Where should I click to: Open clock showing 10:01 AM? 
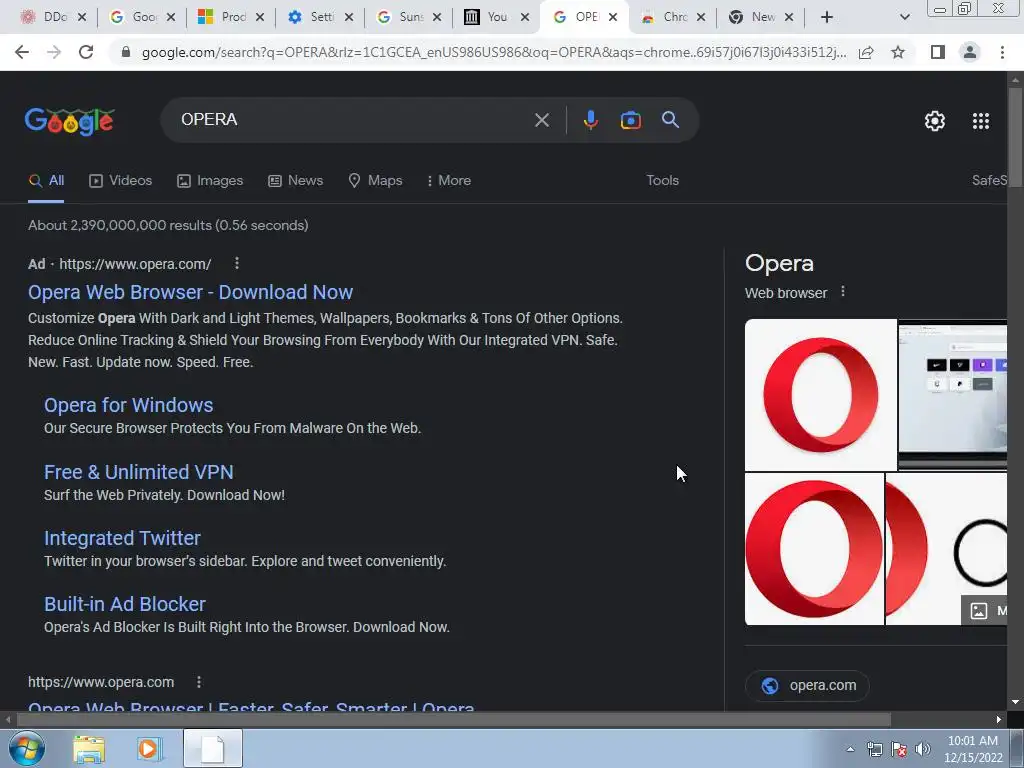point(973,749)
